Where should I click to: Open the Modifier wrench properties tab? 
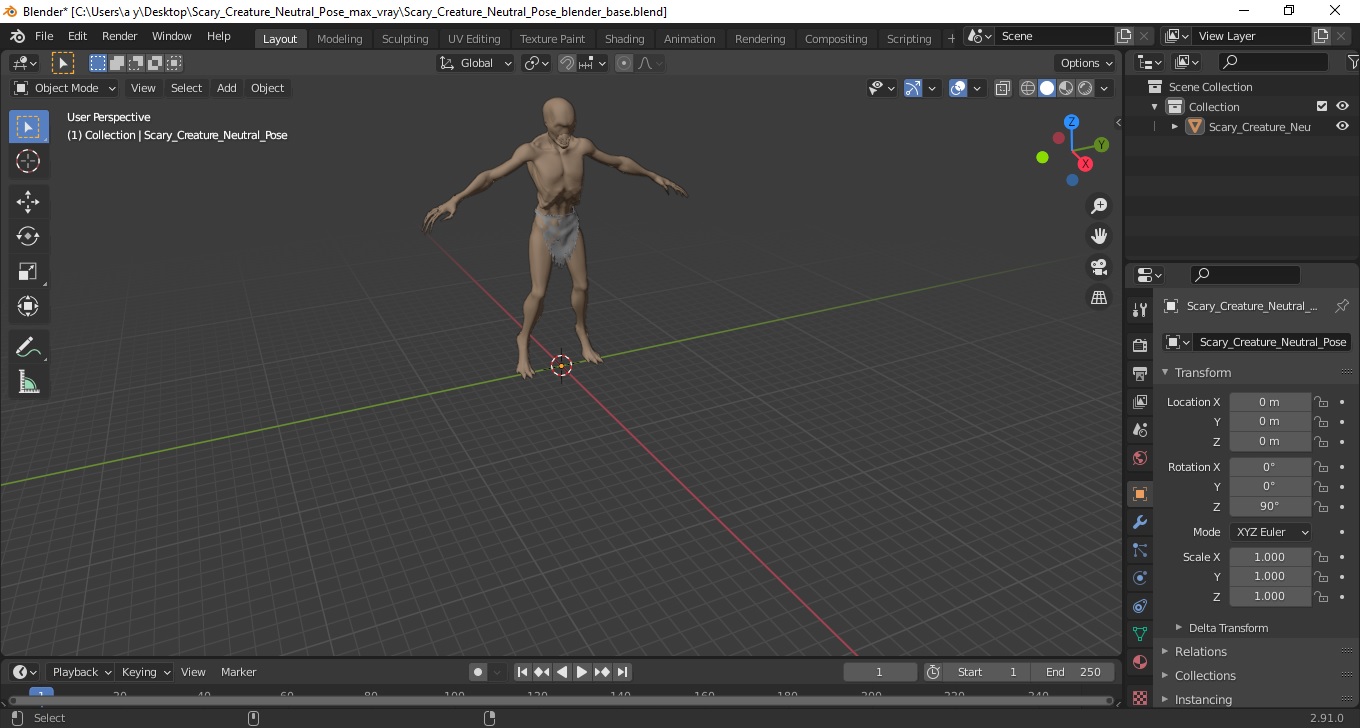click(x=1140, y=522)
